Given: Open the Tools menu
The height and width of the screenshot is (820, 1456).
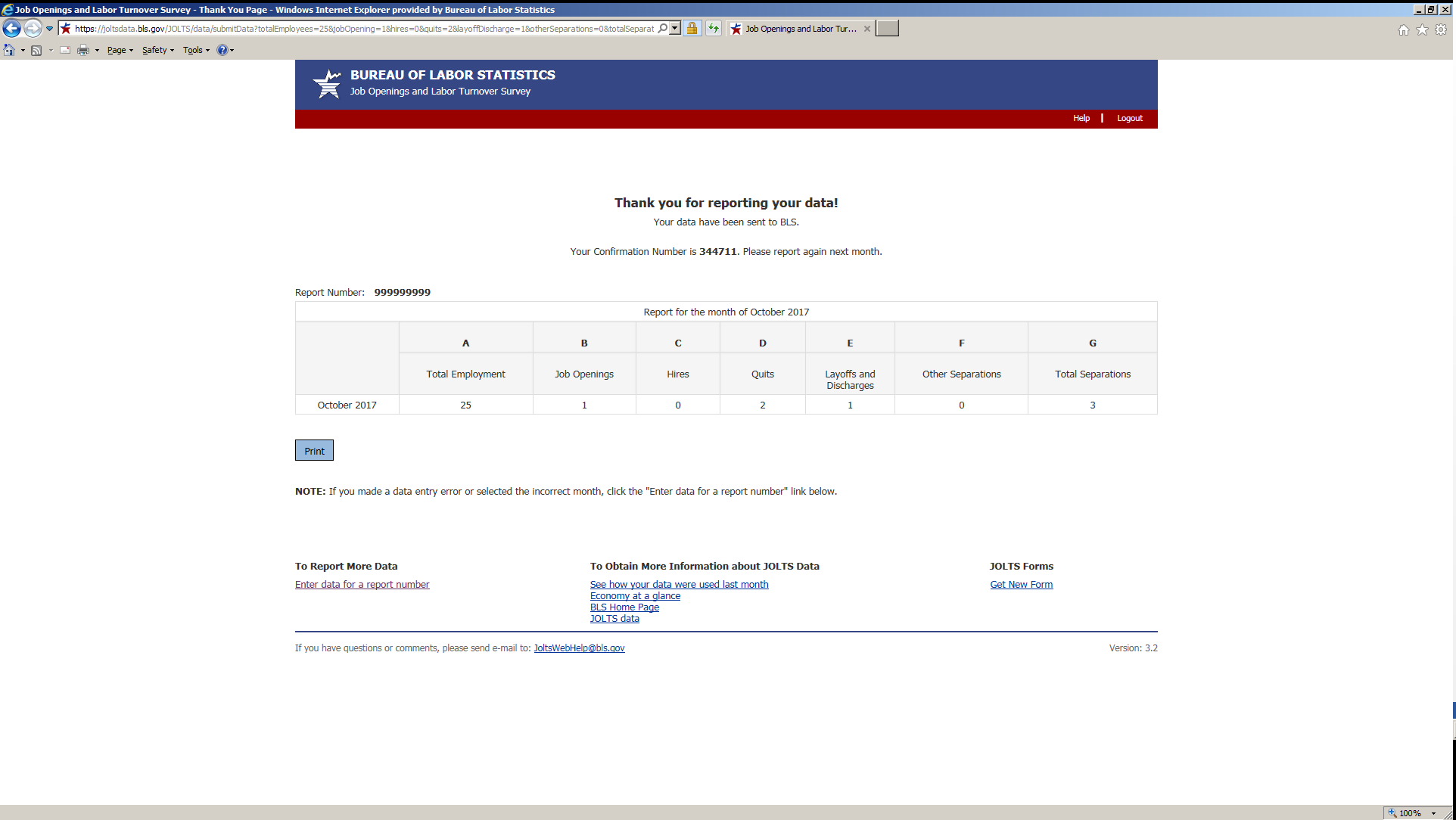Looking at the screenshot, I should (x=195, y=50).
